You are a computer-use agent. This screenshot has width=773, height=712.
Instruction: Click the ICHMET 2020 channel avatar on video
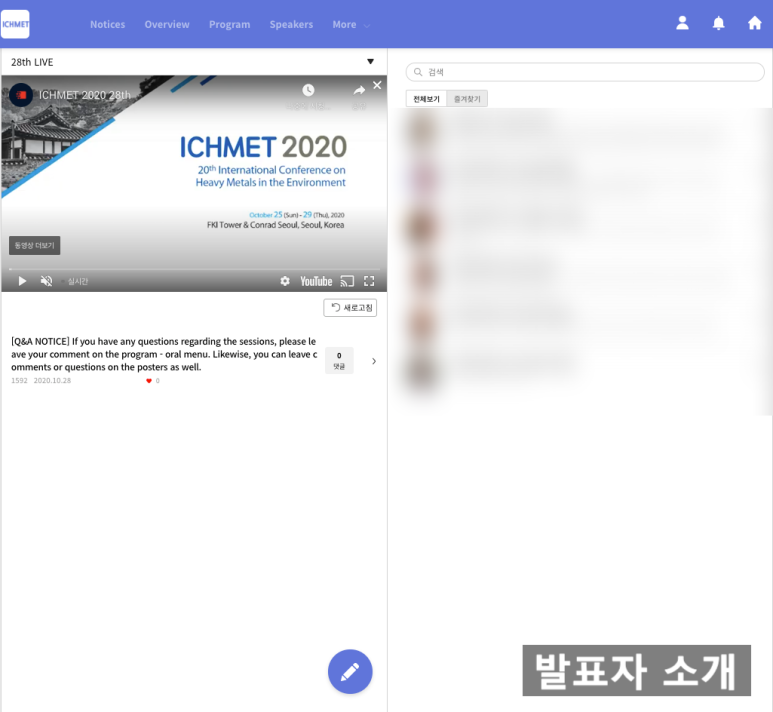(21, 95)
